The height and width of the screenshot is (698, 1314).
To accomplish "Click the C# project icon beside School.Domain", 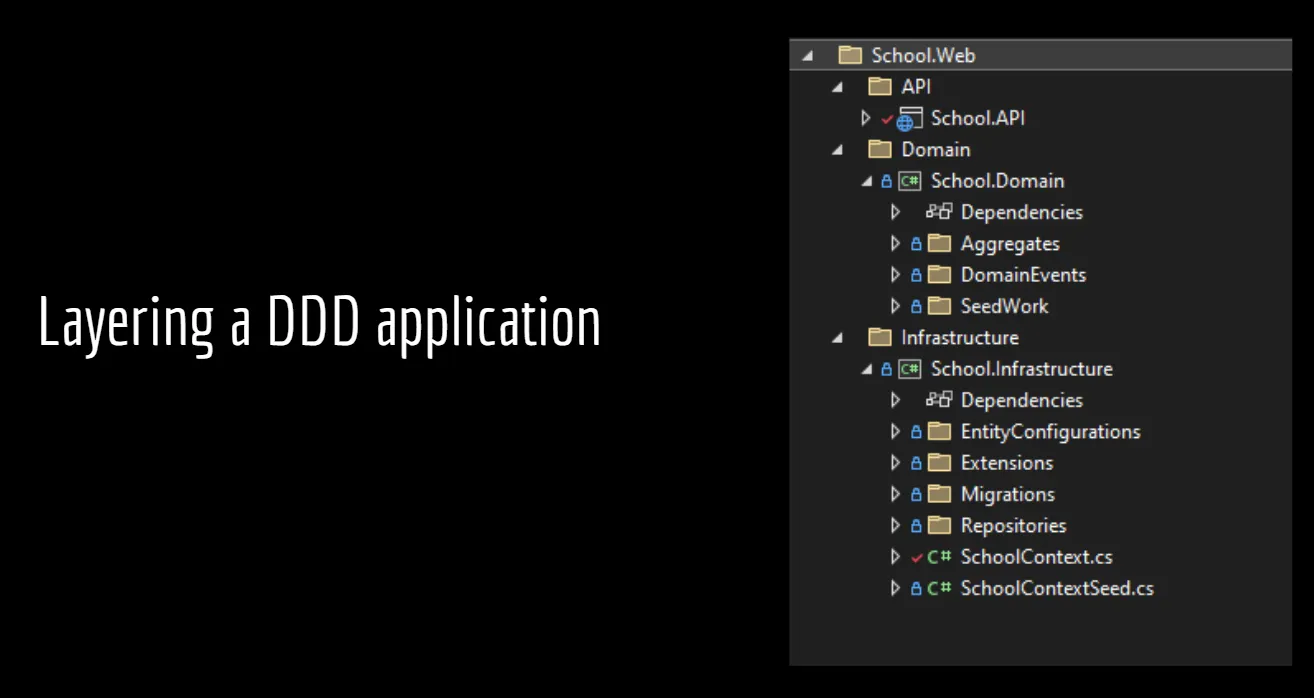I will [909, 181].
